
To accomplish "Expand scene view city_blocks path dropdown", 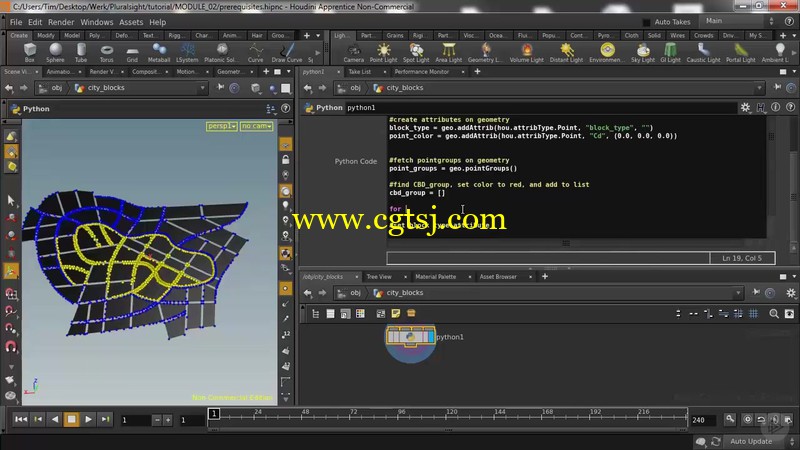I will tap(202, 88).
